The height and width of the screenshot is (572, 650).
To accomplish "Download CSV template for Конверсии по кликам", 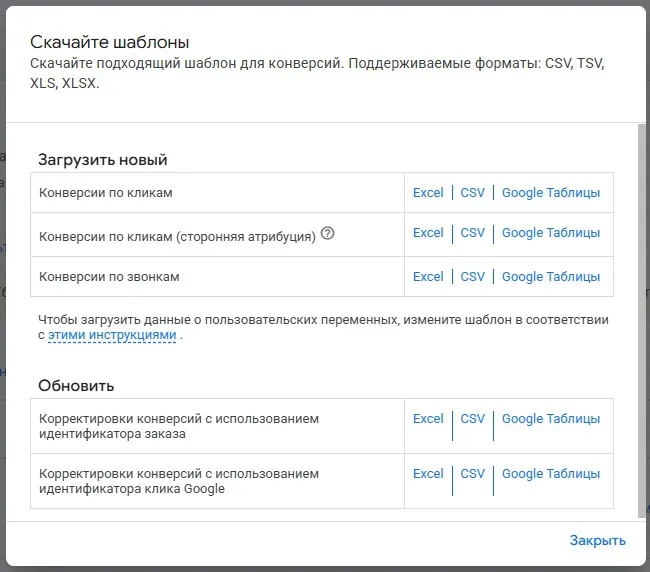I will [473, 193].
